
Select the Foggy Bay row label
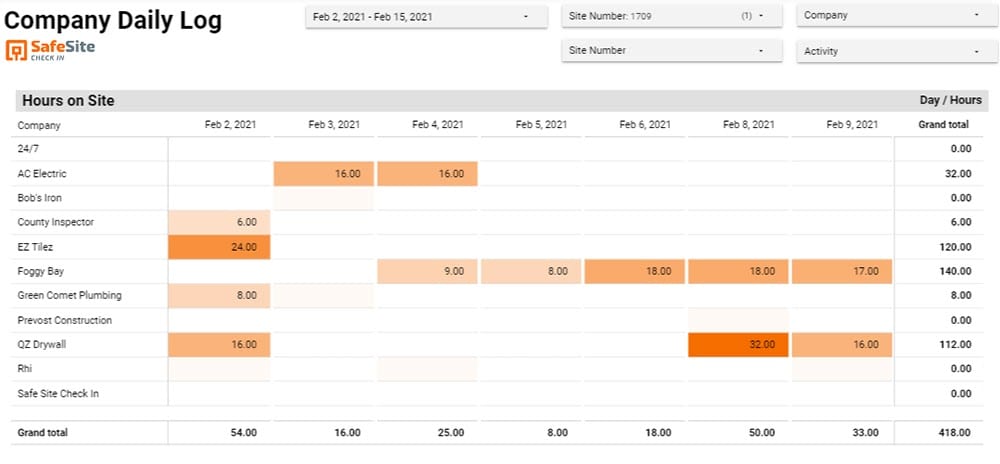click(x=41, y=272)
